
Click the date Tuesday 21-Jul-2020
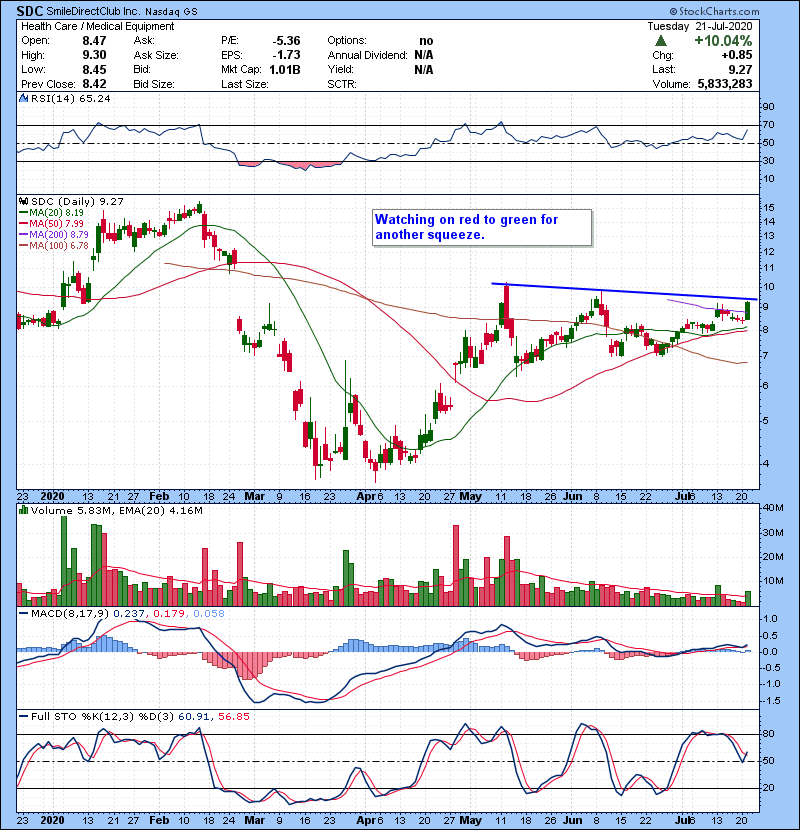click(x=699, y=26)
